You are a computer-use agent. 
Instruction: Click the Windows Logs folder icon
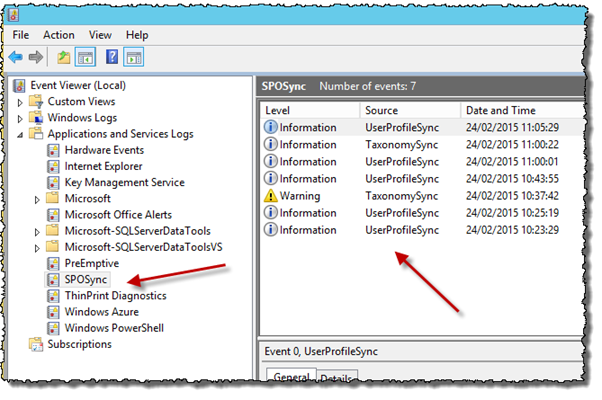tap(36, 118)
